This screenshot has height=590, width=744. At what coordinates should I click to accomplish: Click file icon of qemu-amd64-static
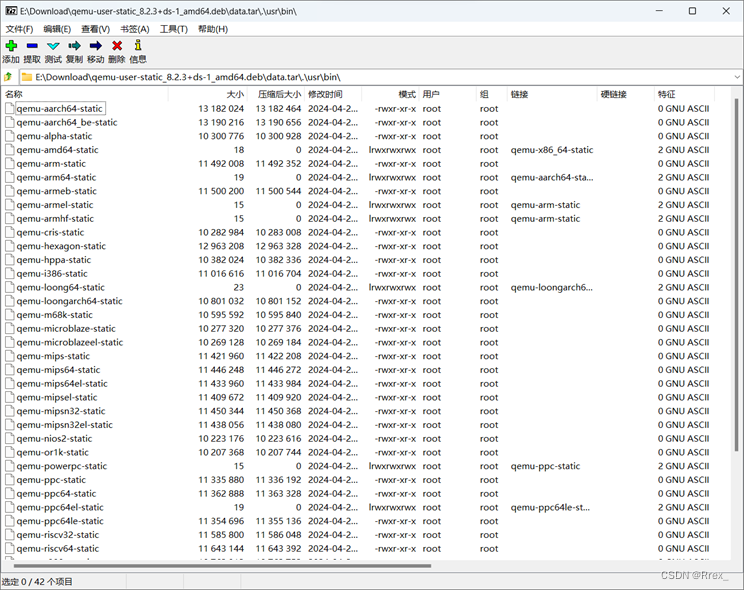(x=9, y=150)
